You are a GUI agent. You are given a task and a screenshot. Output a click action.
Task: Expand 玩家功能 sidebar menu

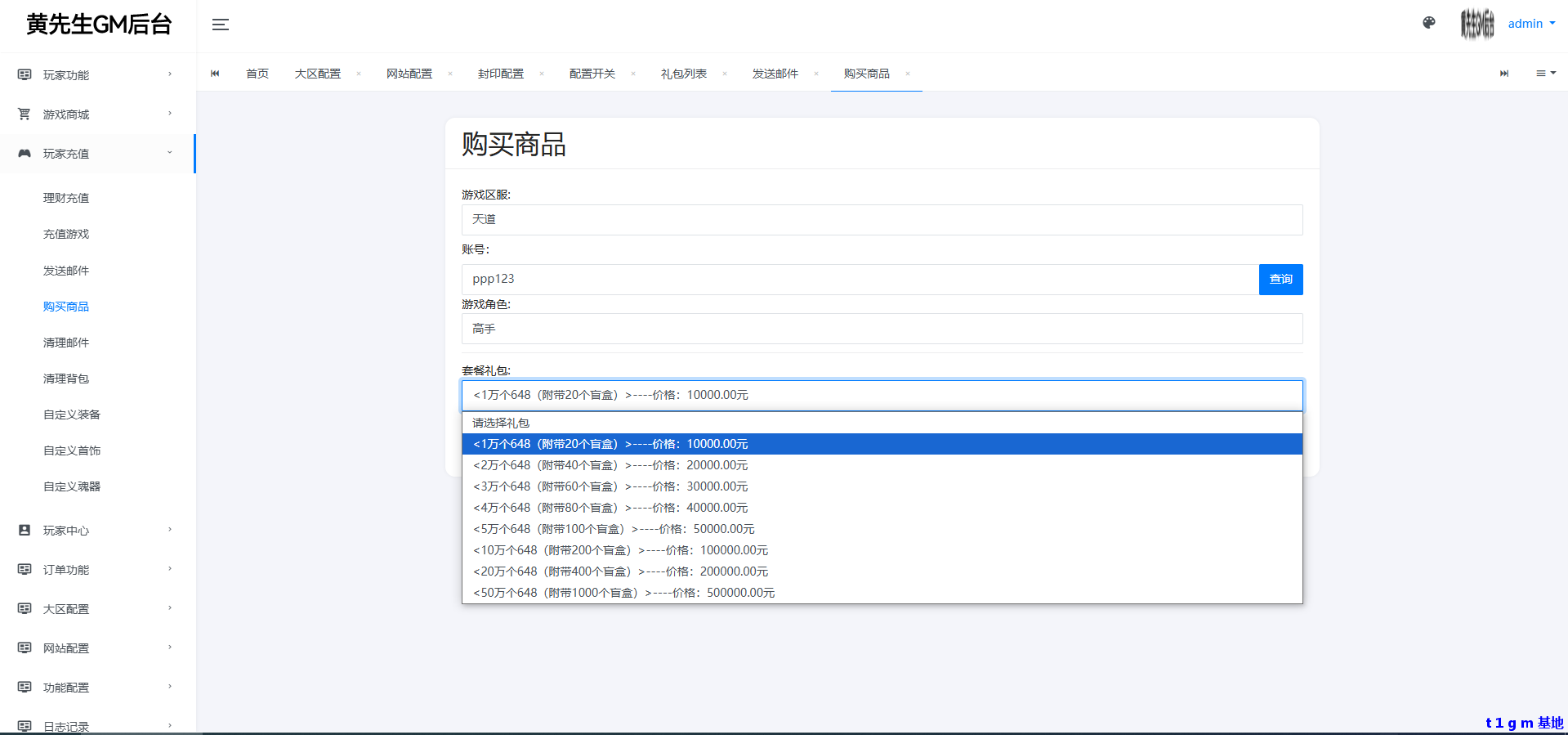click(170, 74)
